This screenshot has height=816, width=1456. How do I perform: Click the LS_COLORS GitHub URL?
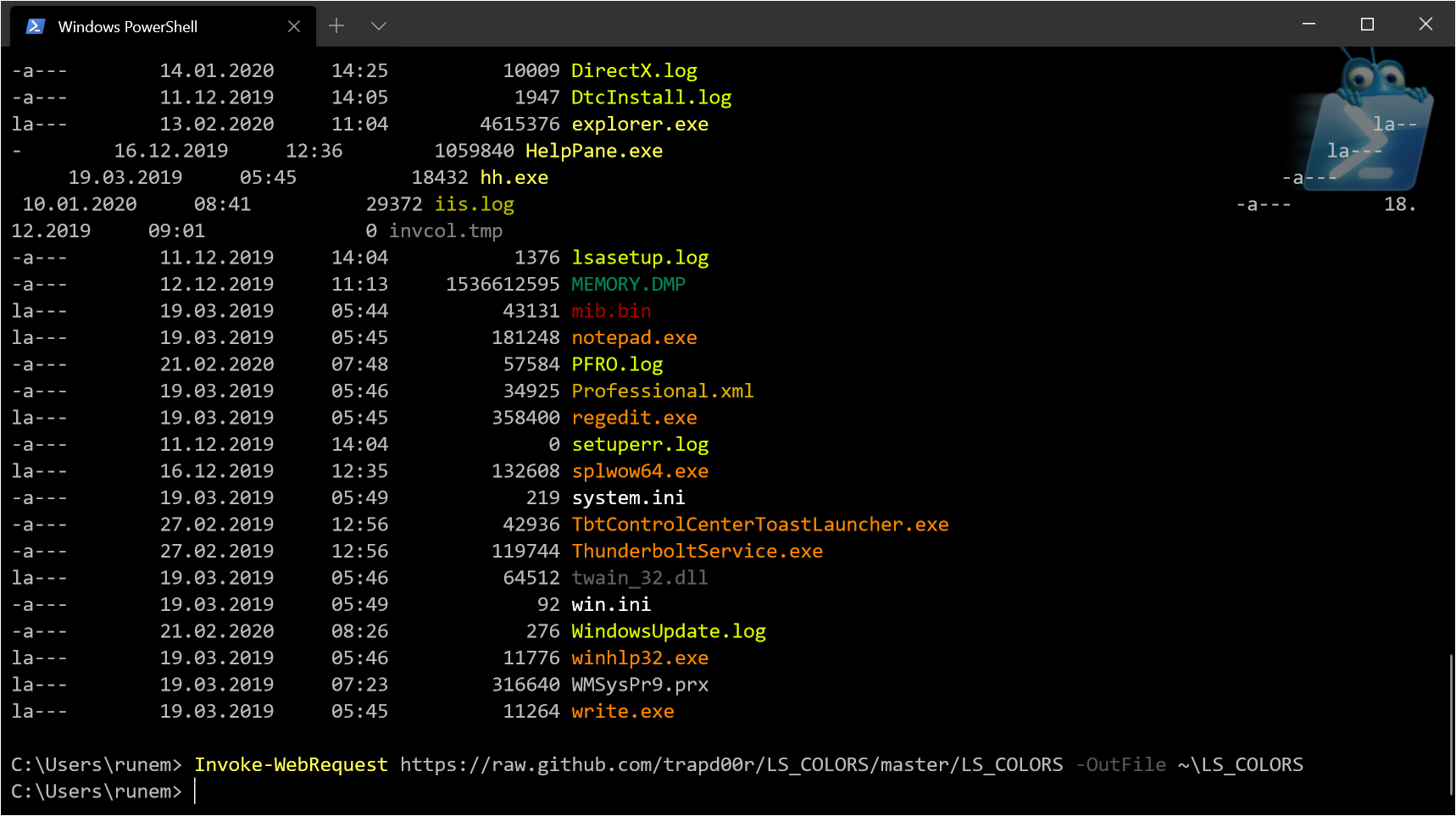731,764
